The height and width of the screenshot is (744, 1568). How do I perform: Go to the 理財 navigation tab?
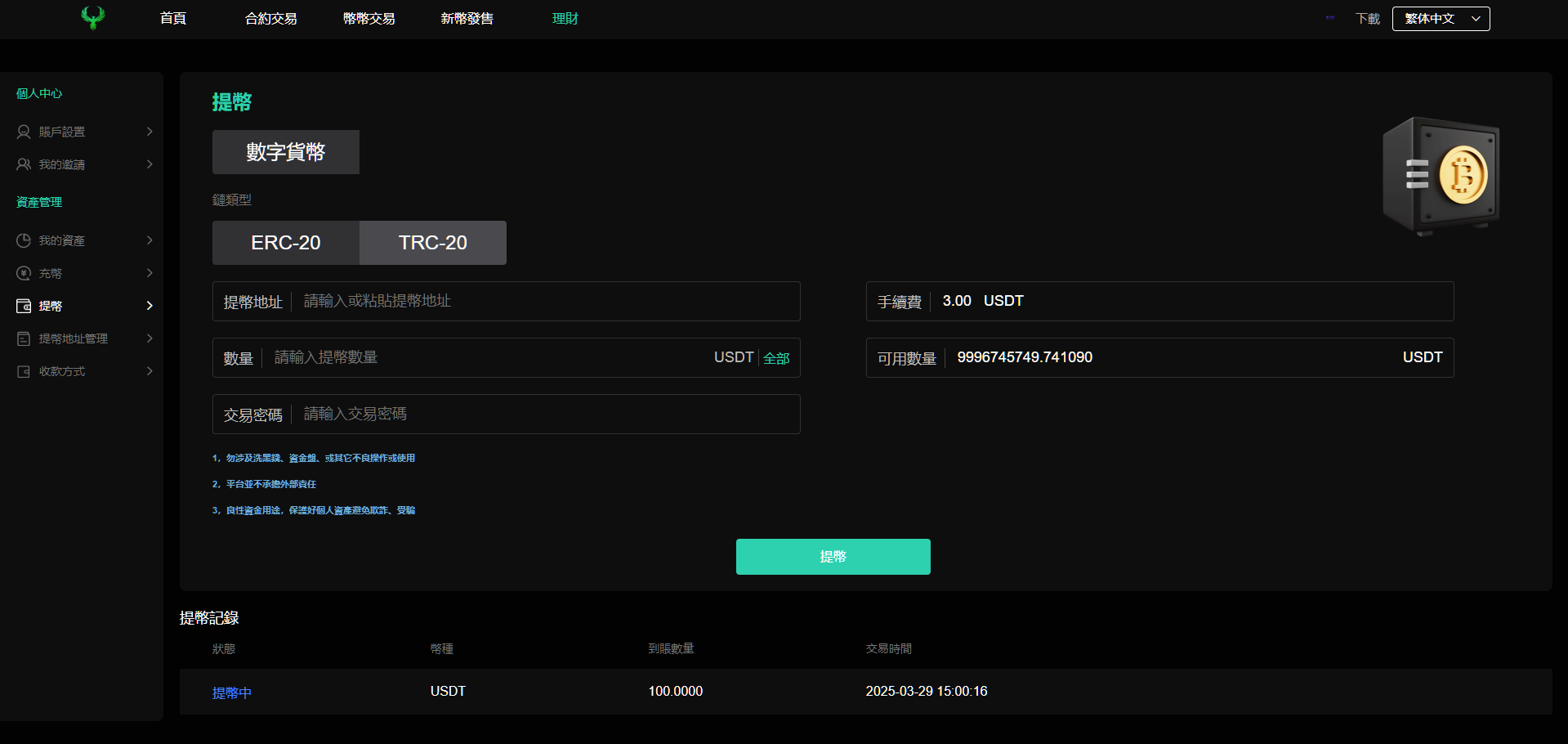coord(565,19)
